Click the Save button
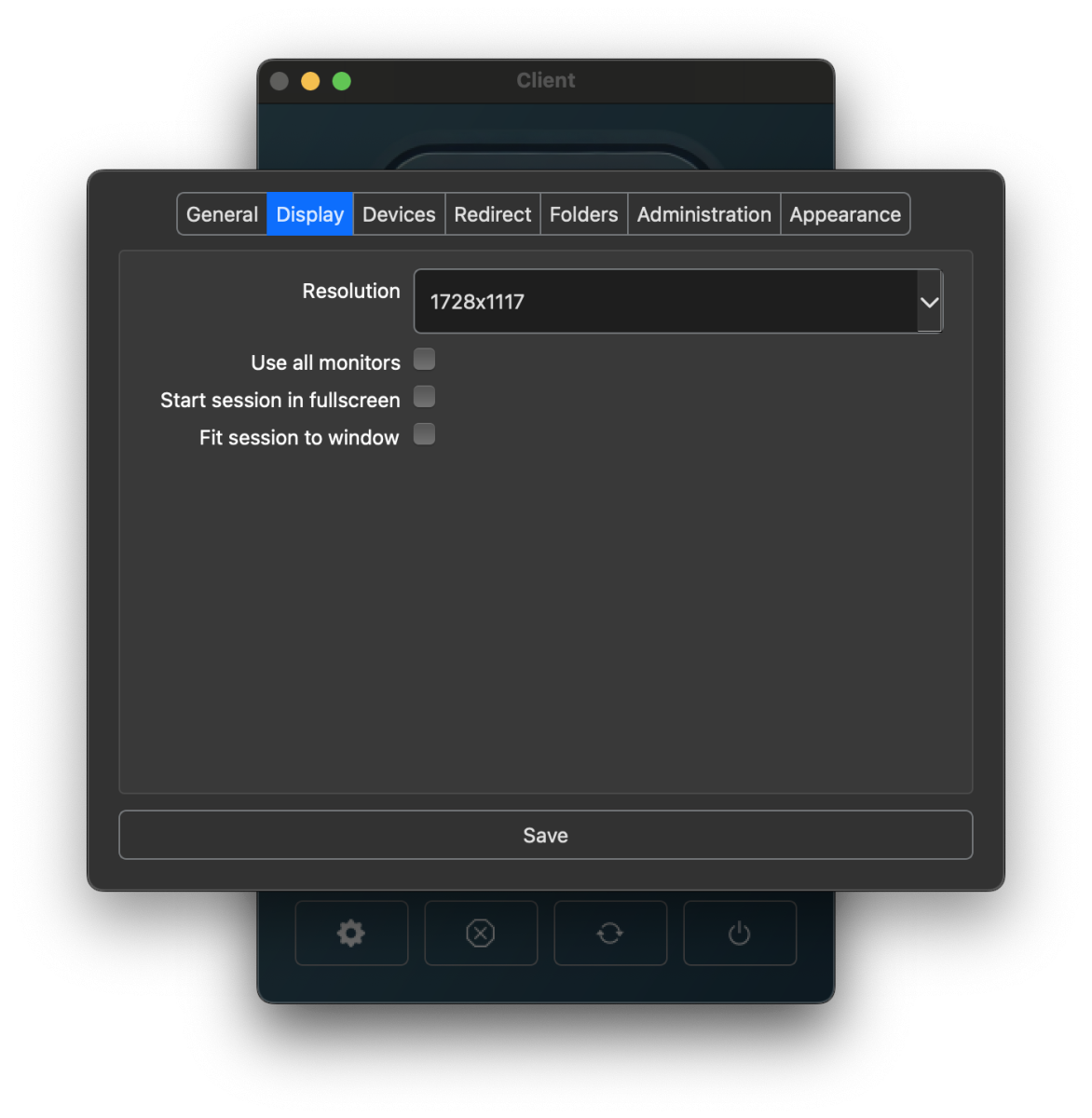This screenshot has height=1118, width=1092. [546, 835]
